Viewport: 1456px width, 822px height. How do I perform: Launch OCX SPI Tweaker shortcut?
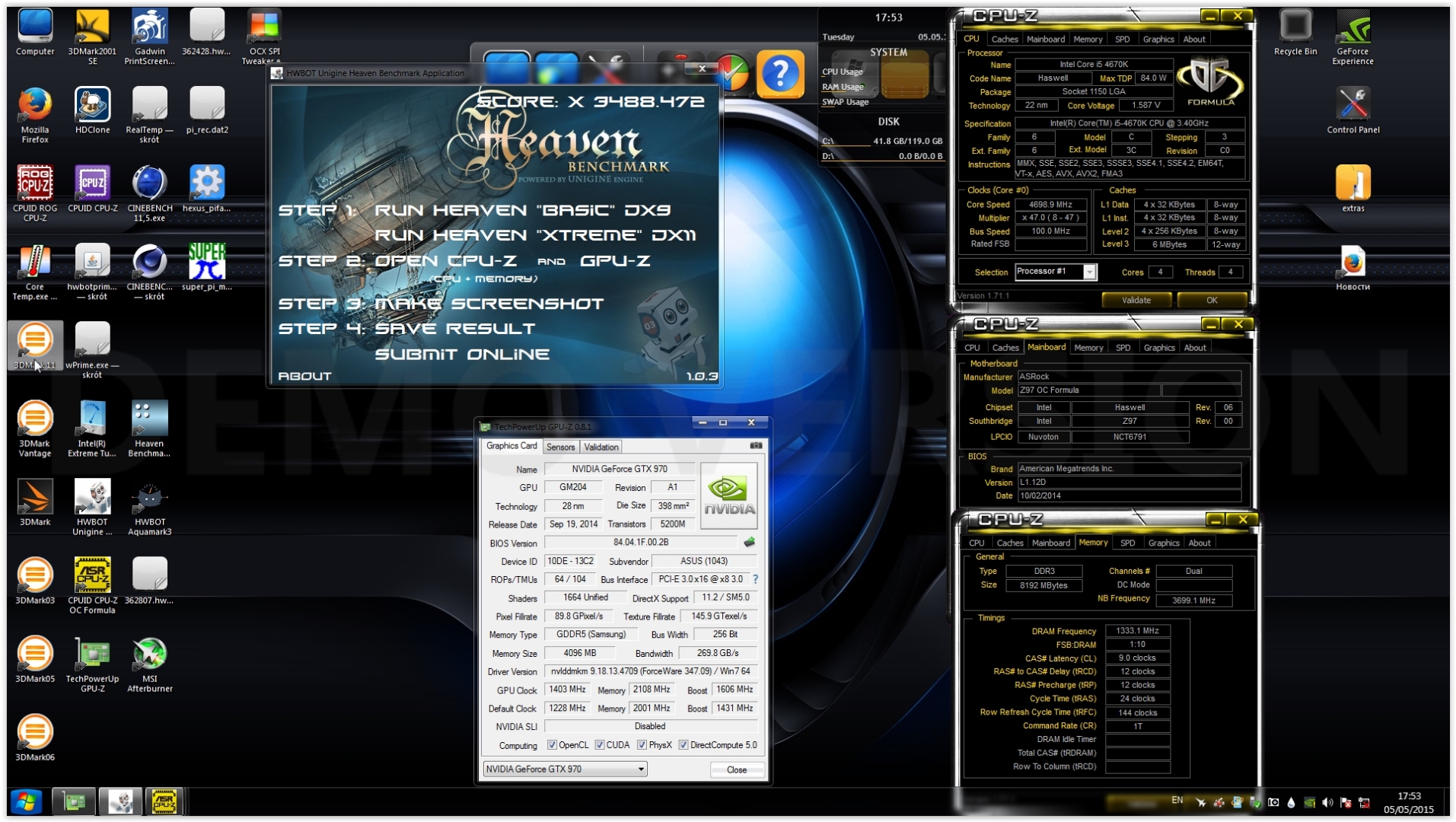[264, 37]
